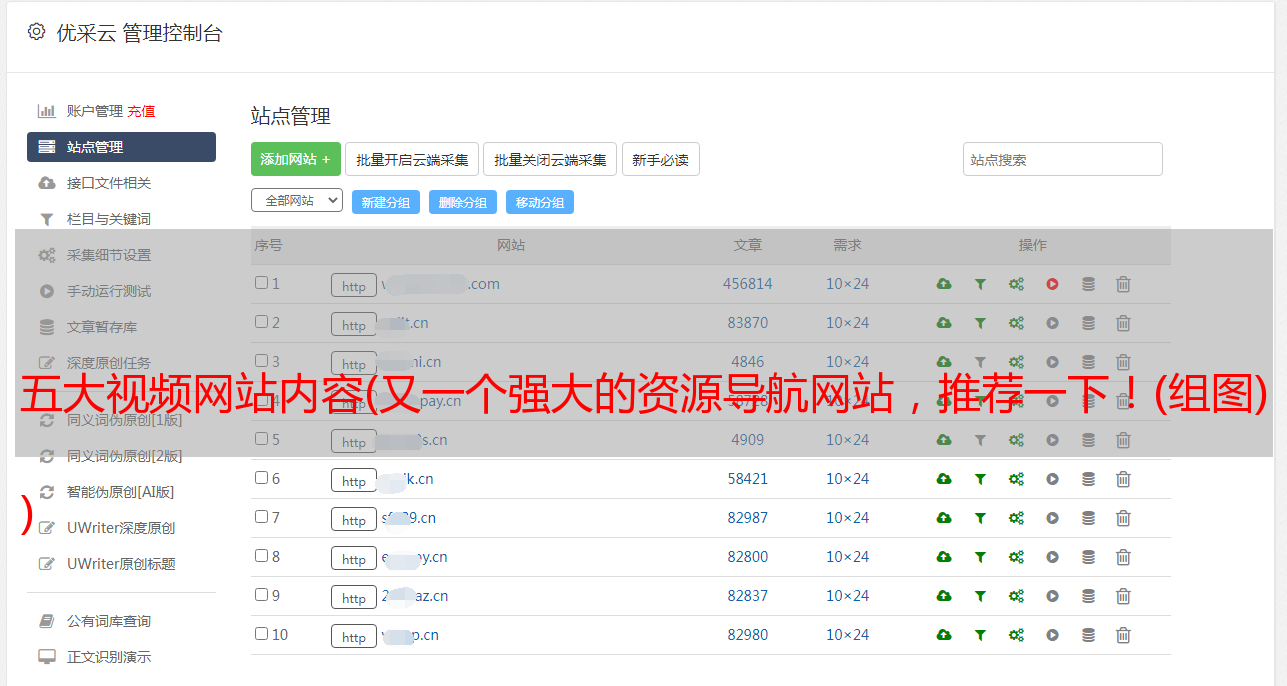Open gears settings icon for the 58421 site

(1016, 479)
